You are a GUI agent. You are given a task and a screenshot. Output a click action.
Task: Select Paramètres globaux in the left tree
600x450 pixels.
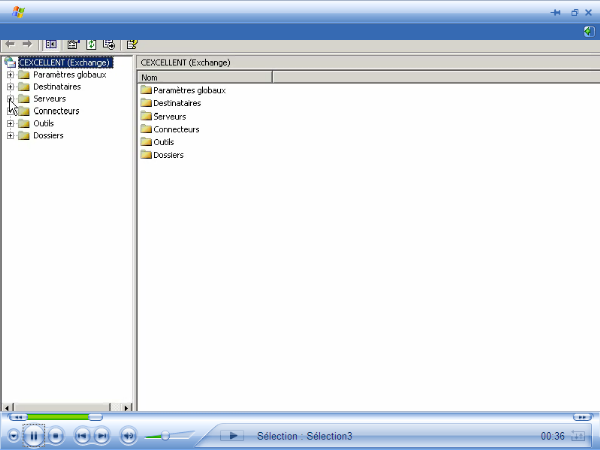click(x=70, y=75)
